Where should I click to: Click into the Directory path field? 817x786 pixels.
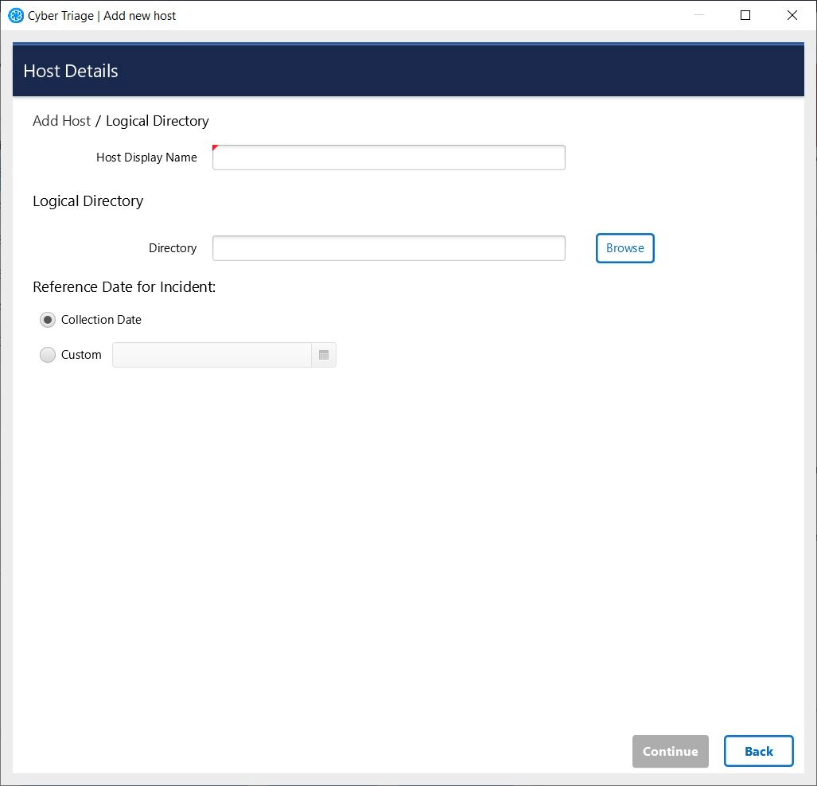point(389,248)
